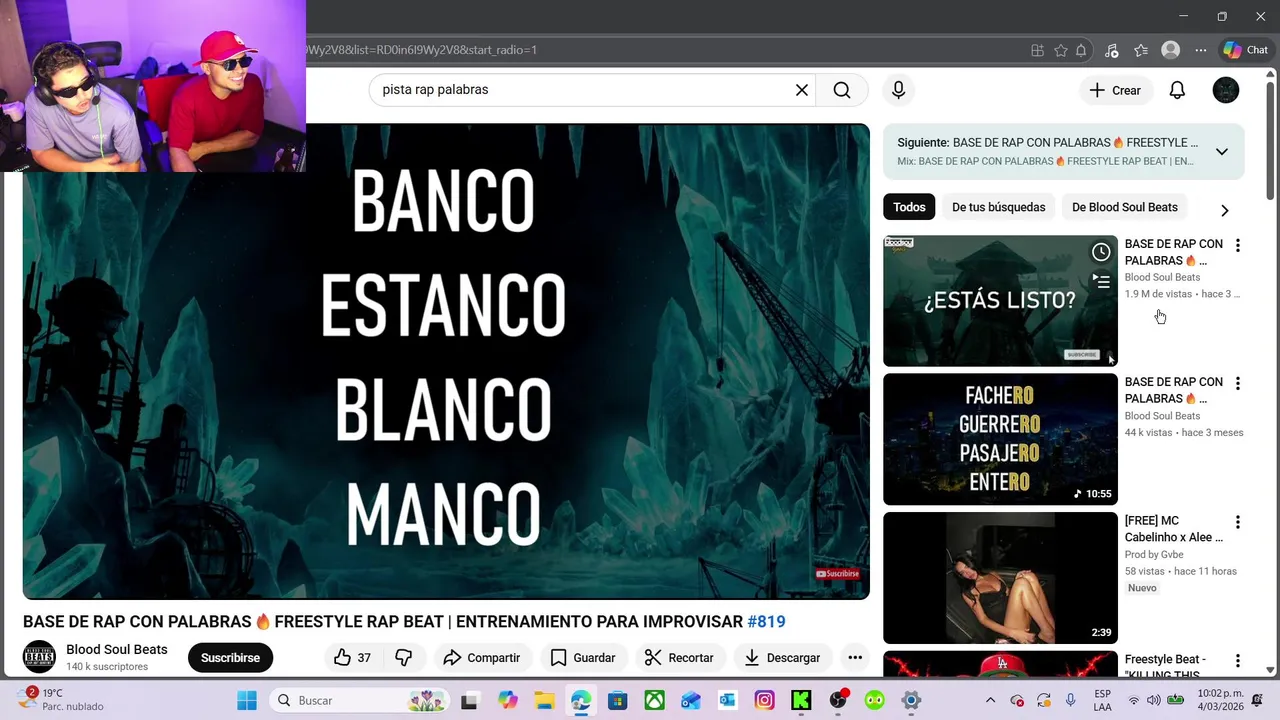This screenshot has width=1280, height=720.
Task: Click the Suscribirse watermark in the video
Action: tap(838, 574)
